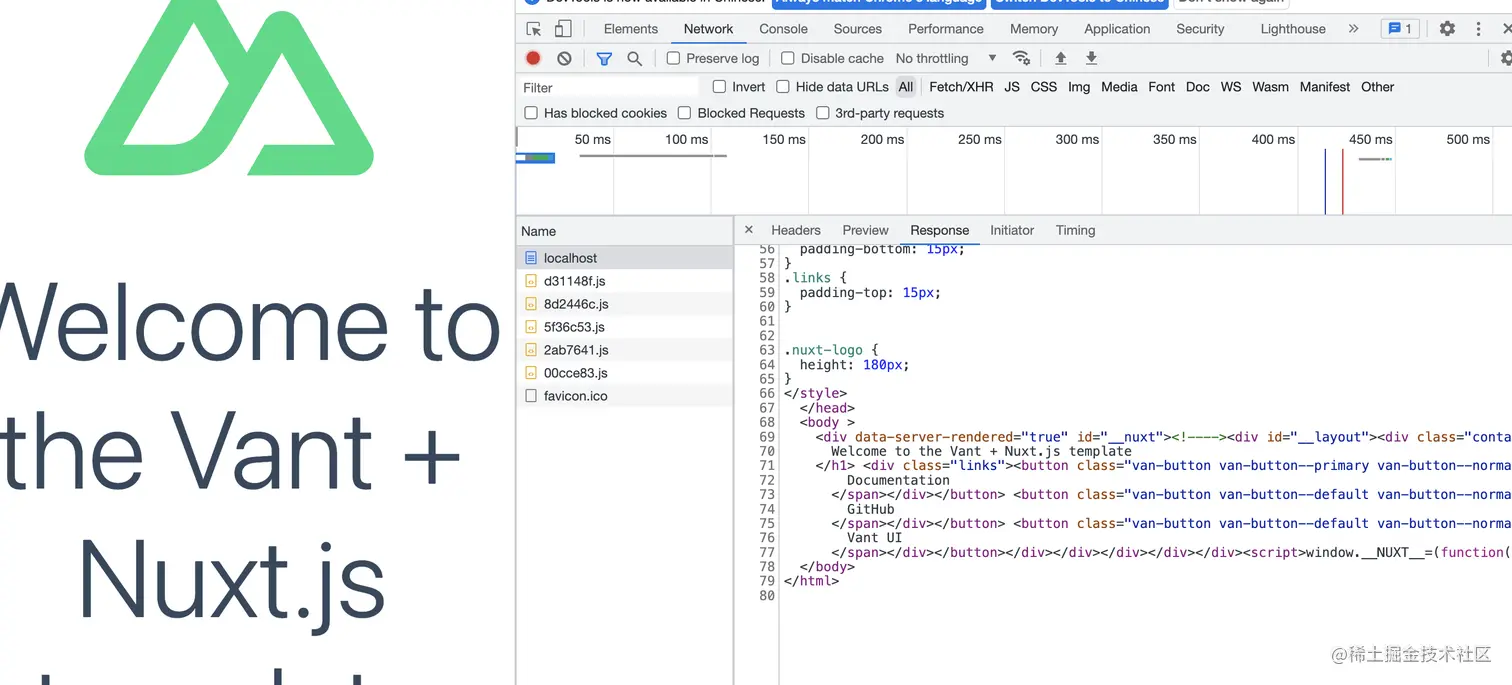This screenshot has width=1512, height=685.
Task: Switch to the Application tab
Action: click(1117, 29)
